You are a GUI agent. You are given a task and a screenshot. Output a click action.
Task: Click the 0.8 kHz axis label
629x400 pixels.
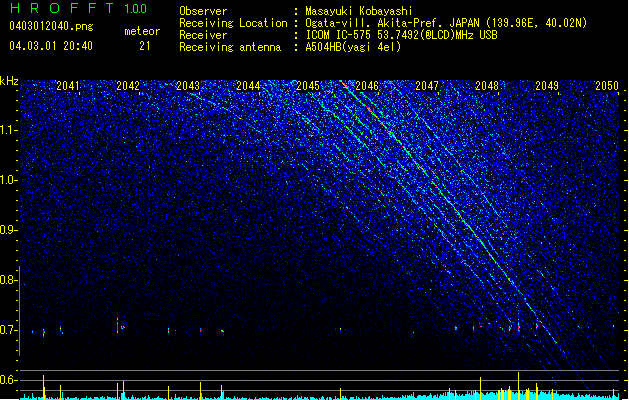coord(8,280)
